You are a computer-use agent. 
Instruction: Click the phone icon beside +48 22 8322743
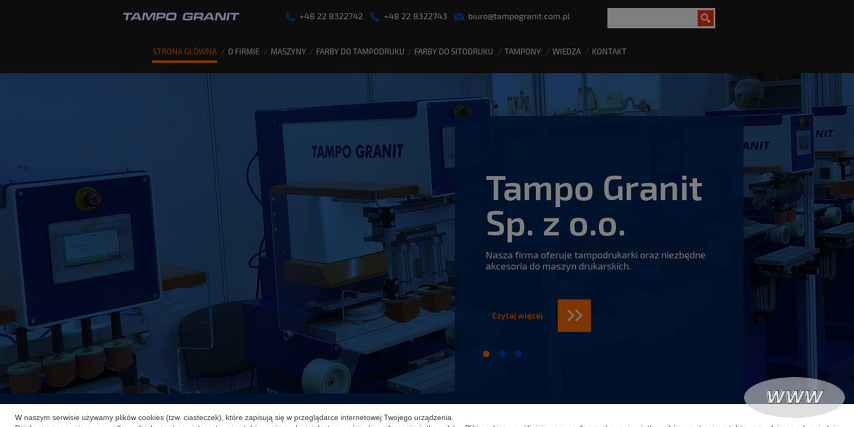[375, 17]
